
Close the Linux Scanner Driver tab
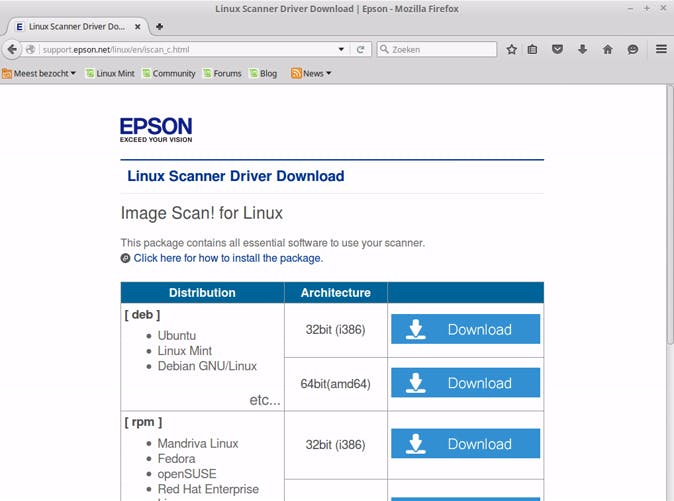(x=138, y=27)
